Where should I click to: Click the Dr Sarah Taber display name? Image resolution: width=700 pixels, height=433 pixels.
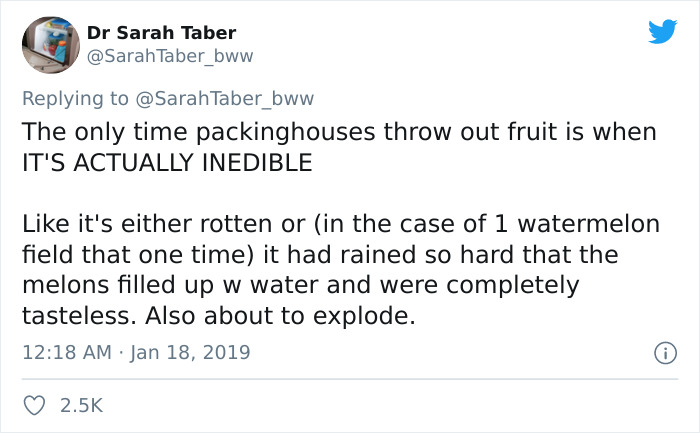tap(161, 33)
